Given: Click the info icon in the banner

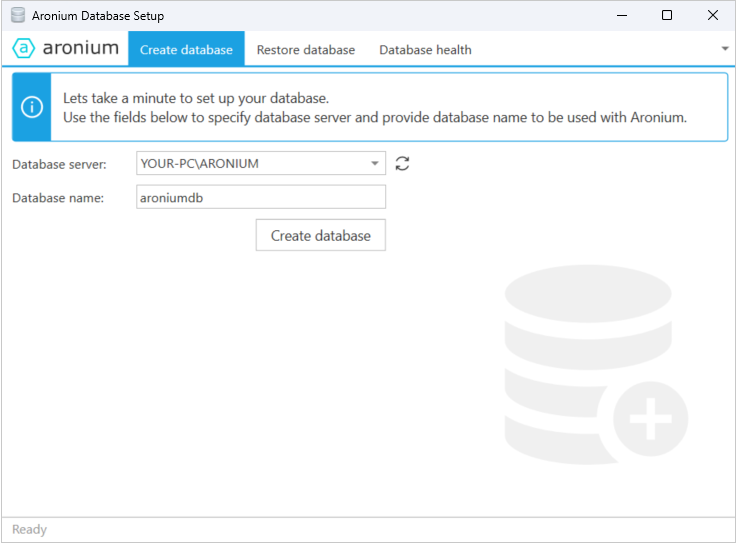Looking at the screenshot, I should click(31, 107).
